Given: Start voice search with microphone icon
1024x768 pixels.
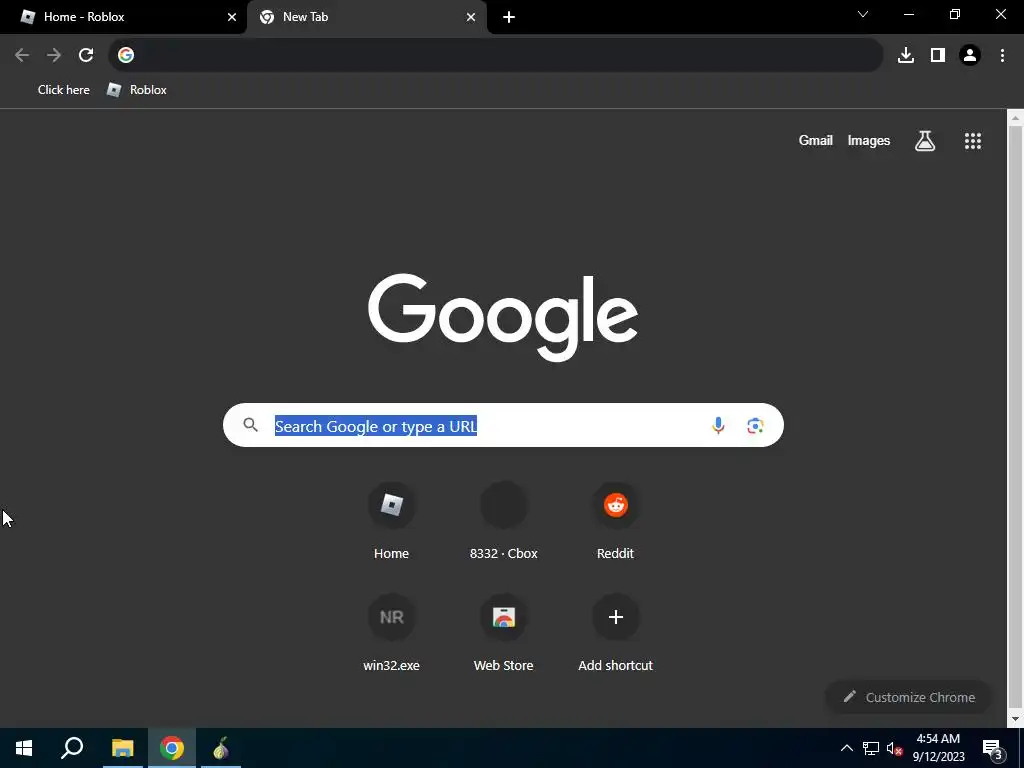Looking at the screenshot, I should tap(718, 425).
